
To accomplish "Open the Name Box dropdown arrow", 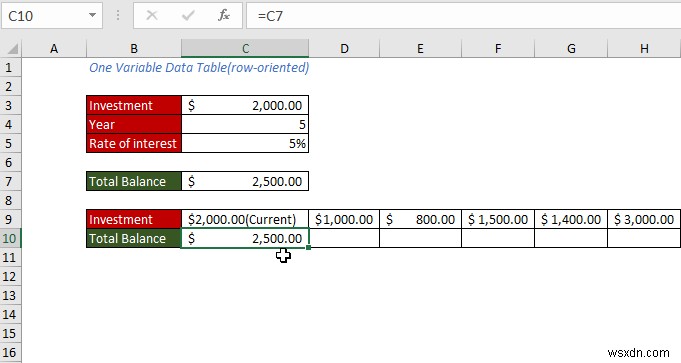I will pyautogui.click(x=92, y=16).
